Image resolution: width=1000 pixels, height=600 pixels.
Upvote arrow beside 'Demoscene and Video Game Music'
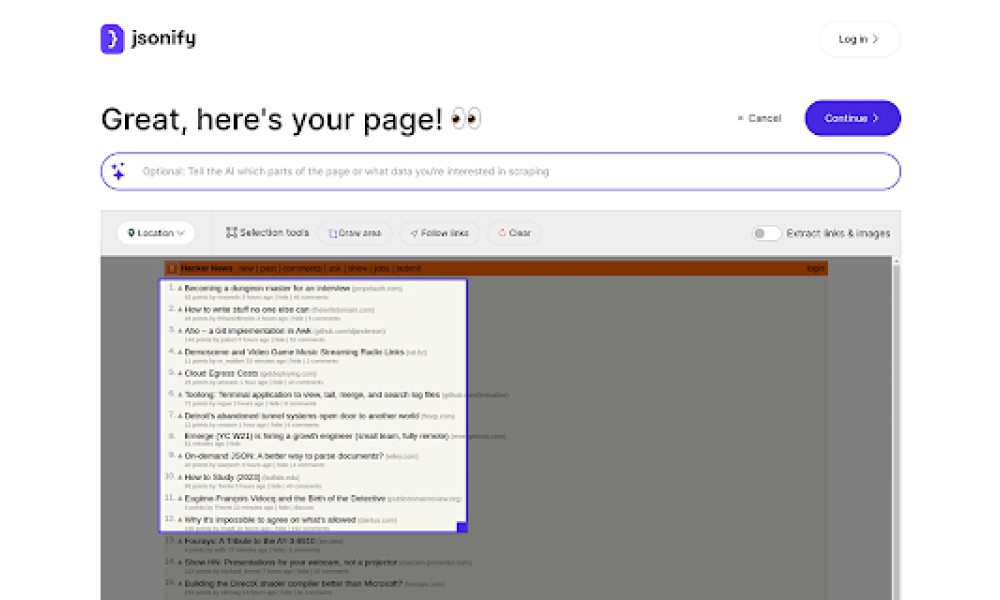pos(180,353)
